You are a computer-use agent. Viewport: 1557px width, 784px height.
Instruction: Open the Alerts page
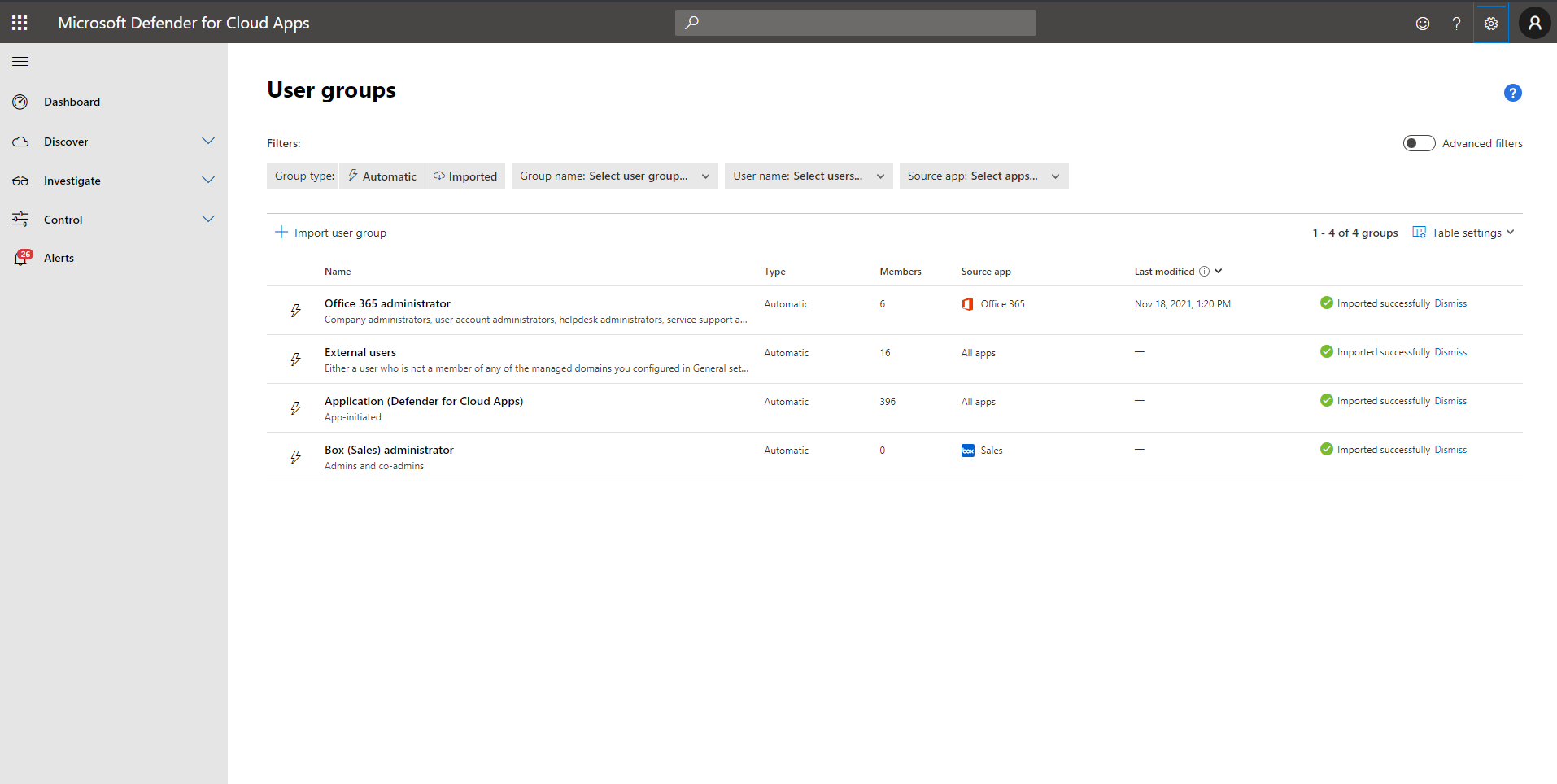click(59, 258)
